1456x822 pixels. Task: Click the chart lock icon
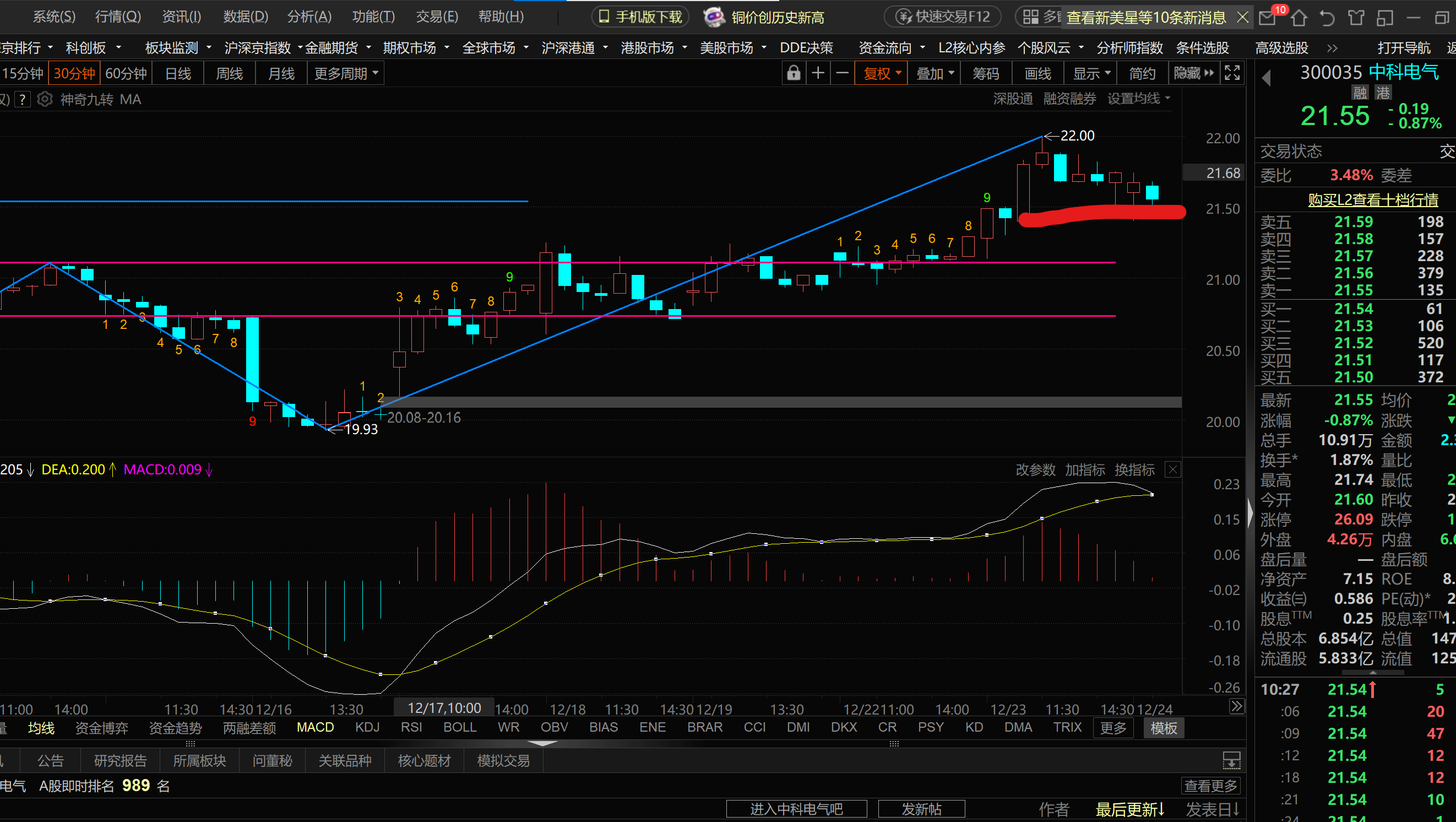[x=794, y=73]
